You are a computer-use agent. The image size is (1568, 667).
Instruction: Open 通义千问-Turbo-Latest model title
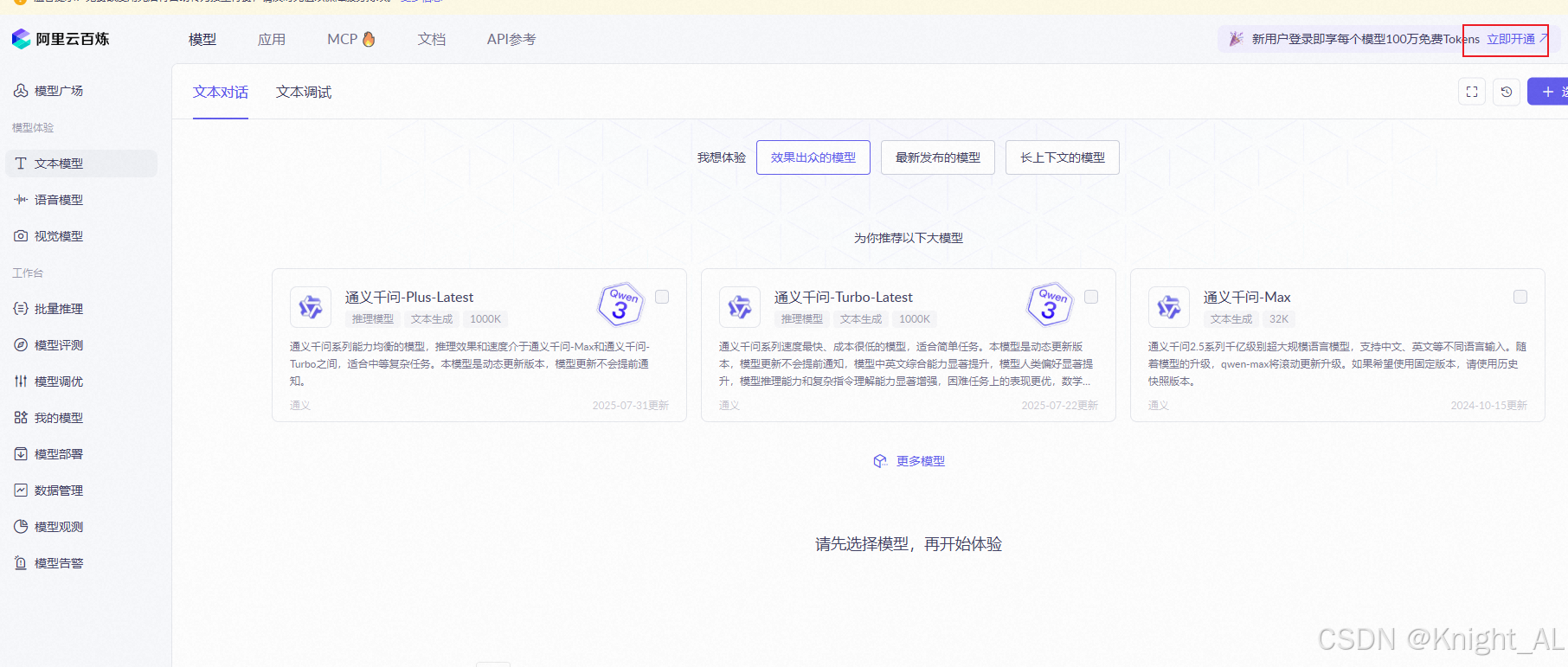click(x=844, y=297)
